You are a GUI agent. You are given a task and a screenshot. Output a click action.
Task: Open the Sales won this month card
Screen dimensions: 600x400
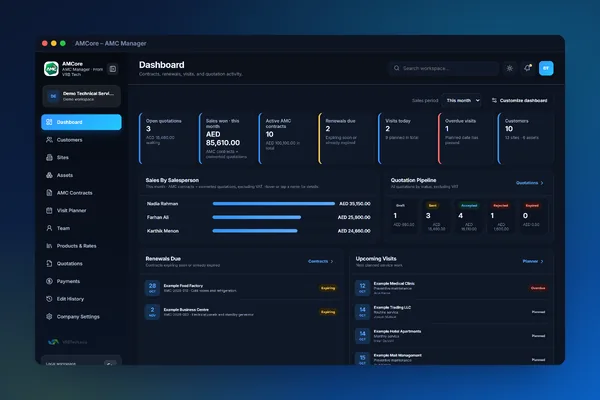point(227,138)
